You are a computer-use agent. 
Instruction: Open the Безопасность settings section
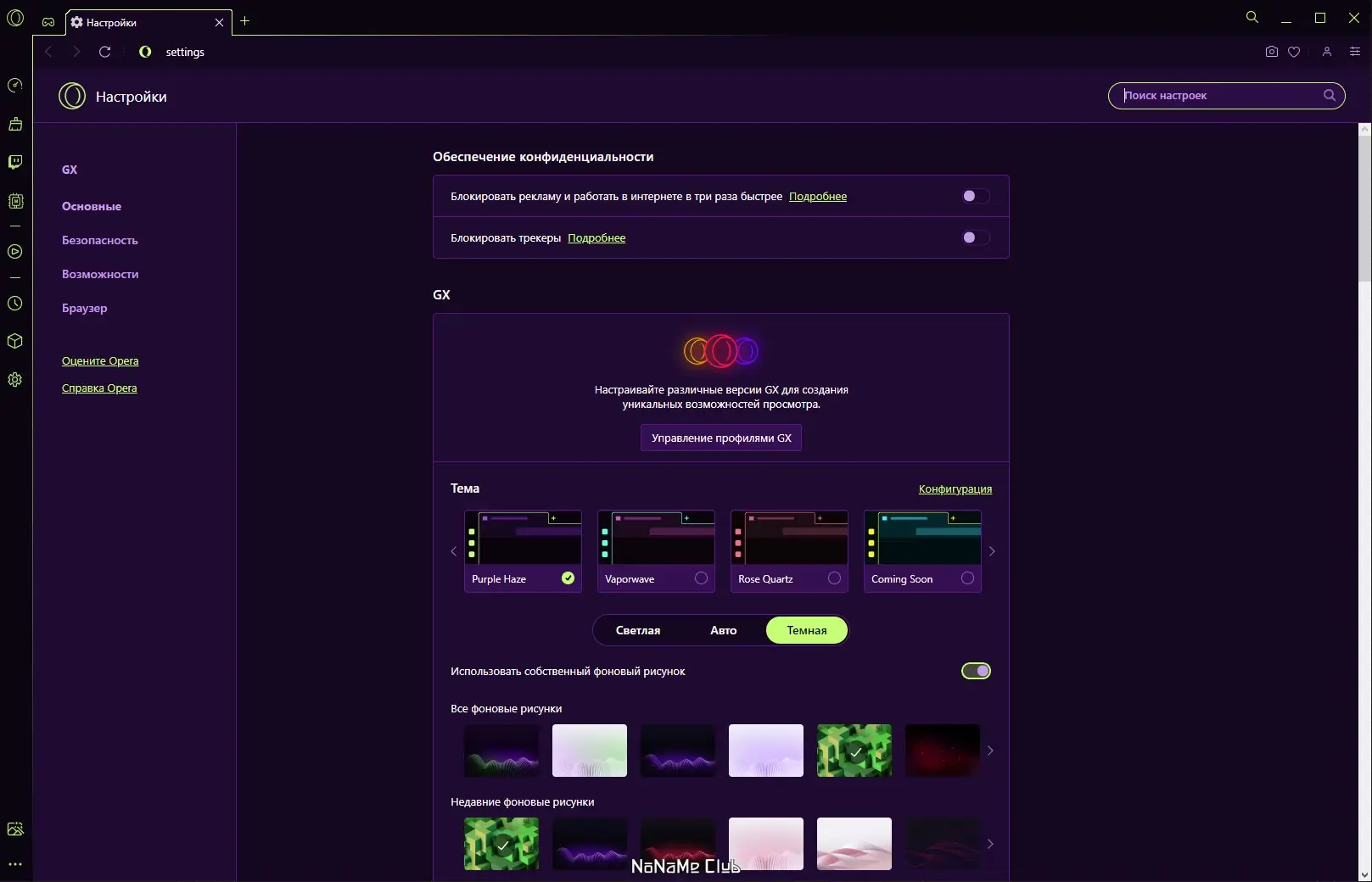pyautogui.click(x=100, y=240)
